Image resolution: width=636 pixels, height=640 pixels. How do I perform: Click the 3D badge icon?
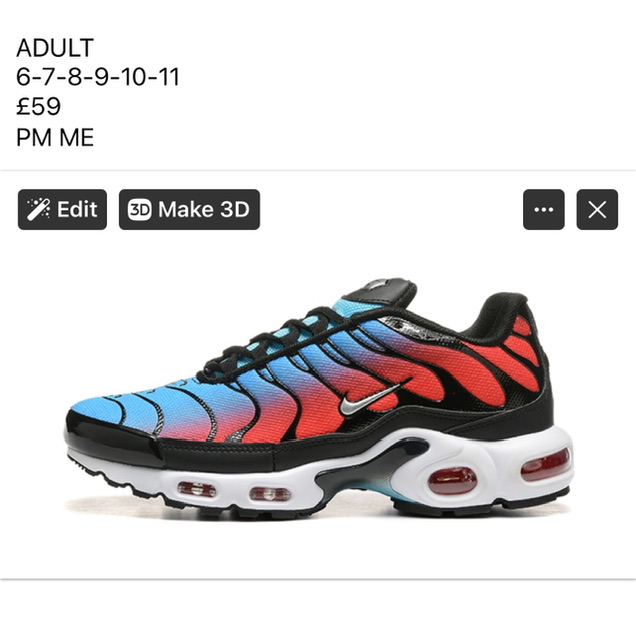click(140, 209)
